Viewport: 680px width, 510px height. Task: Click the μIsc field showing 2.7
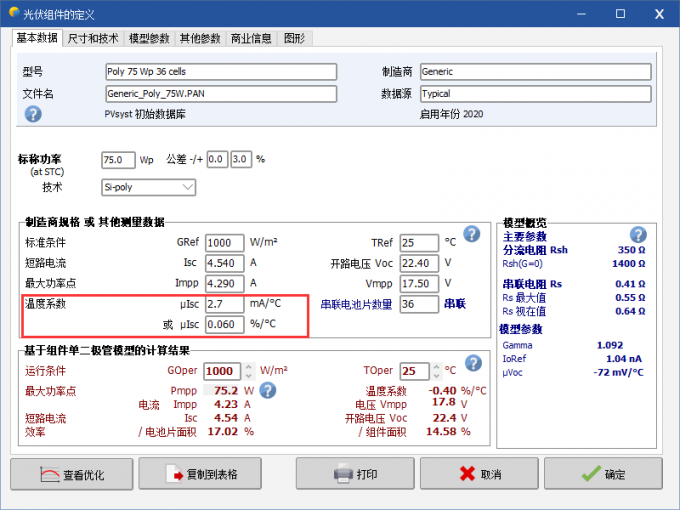(x=224, y=304)
